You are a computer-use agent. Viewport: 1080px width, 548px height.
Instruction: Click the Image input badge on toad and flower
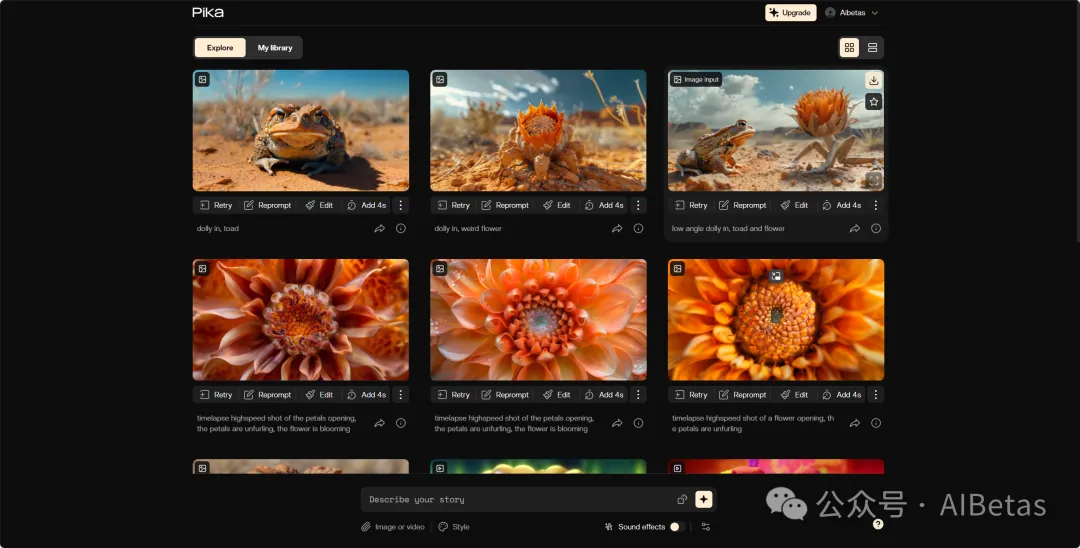tap(696, 80)
